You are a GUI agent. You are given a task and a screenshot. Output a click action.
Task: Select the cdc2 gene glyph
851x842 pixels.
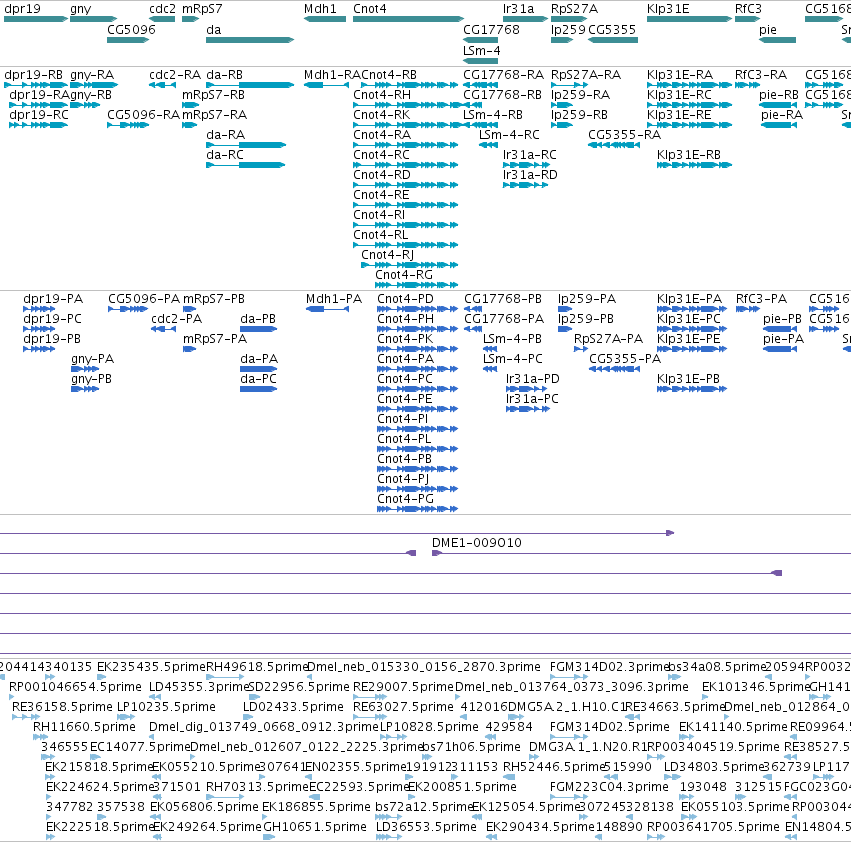(x=162, y=19)
